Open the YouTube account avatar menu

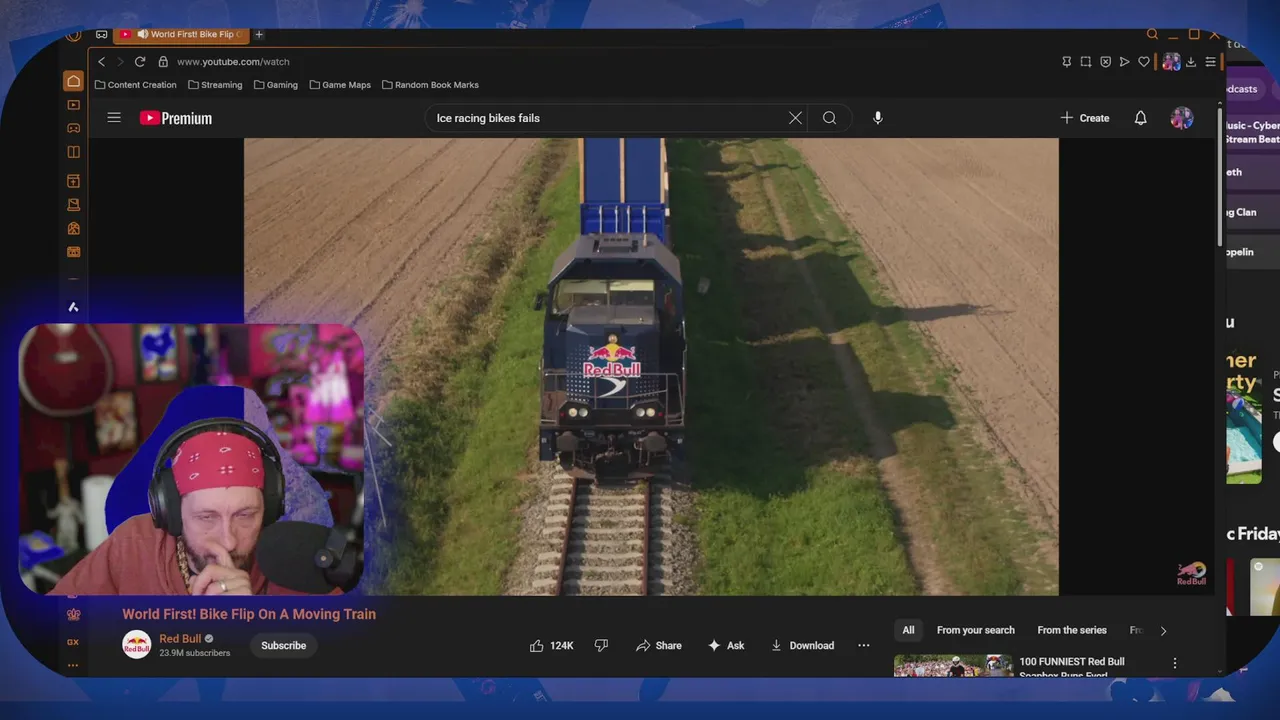tap(1182, 118)
